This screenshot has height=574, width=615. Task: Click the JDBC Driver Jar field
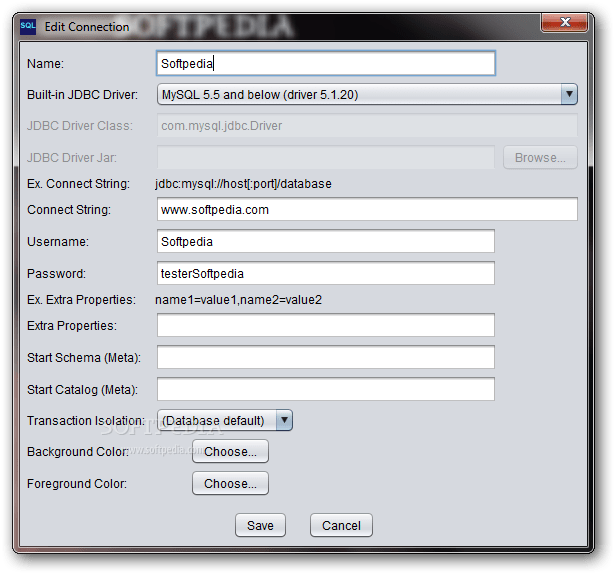(326, 157)
